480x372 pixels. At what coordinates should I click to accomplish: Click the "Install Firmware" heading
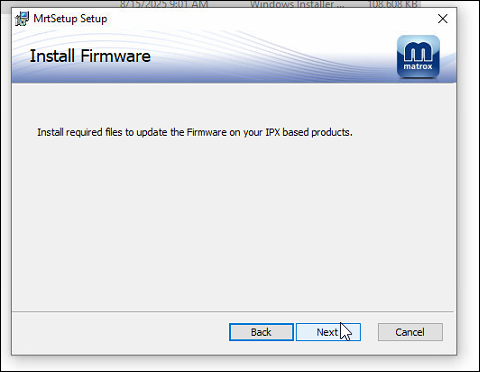[90, 56]
